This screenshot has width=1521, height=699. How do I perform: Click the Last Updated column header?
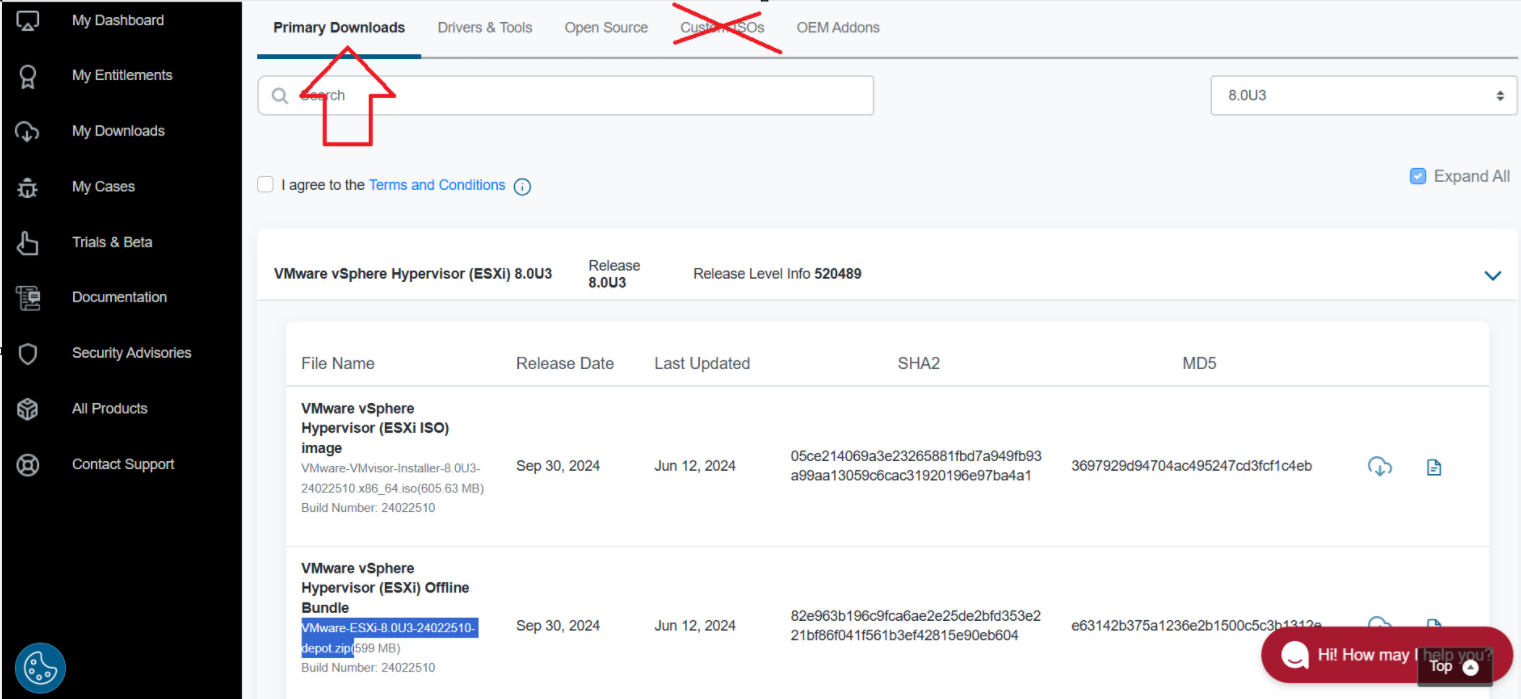pyautogui.click(x=702, y=364)
